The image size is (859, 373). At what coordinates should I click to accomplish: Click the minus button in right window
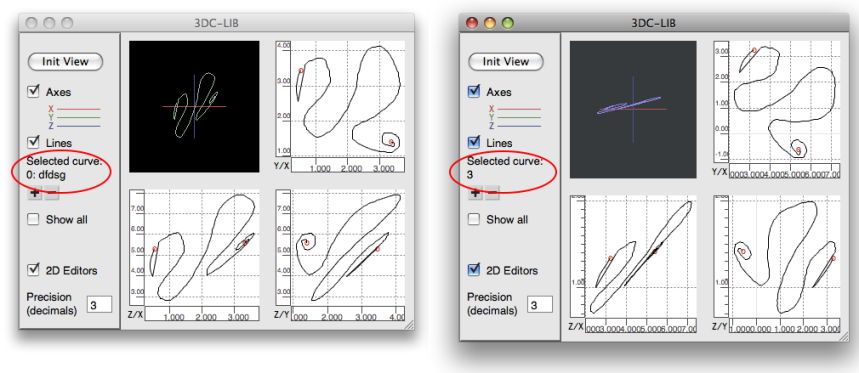click(x=492, y=193)
